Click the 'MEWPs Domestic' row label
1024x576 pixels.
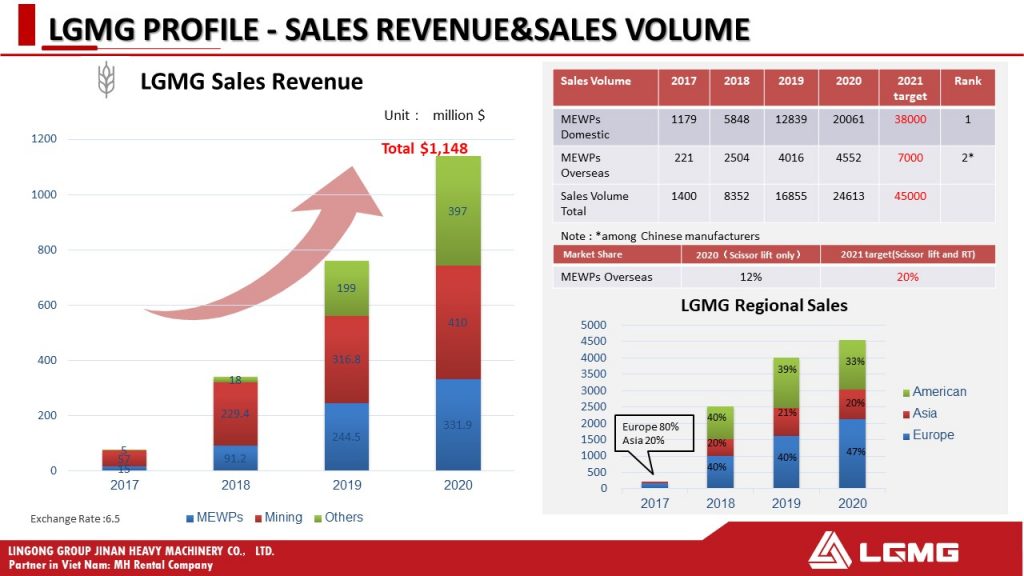click(x=584, y=127)
